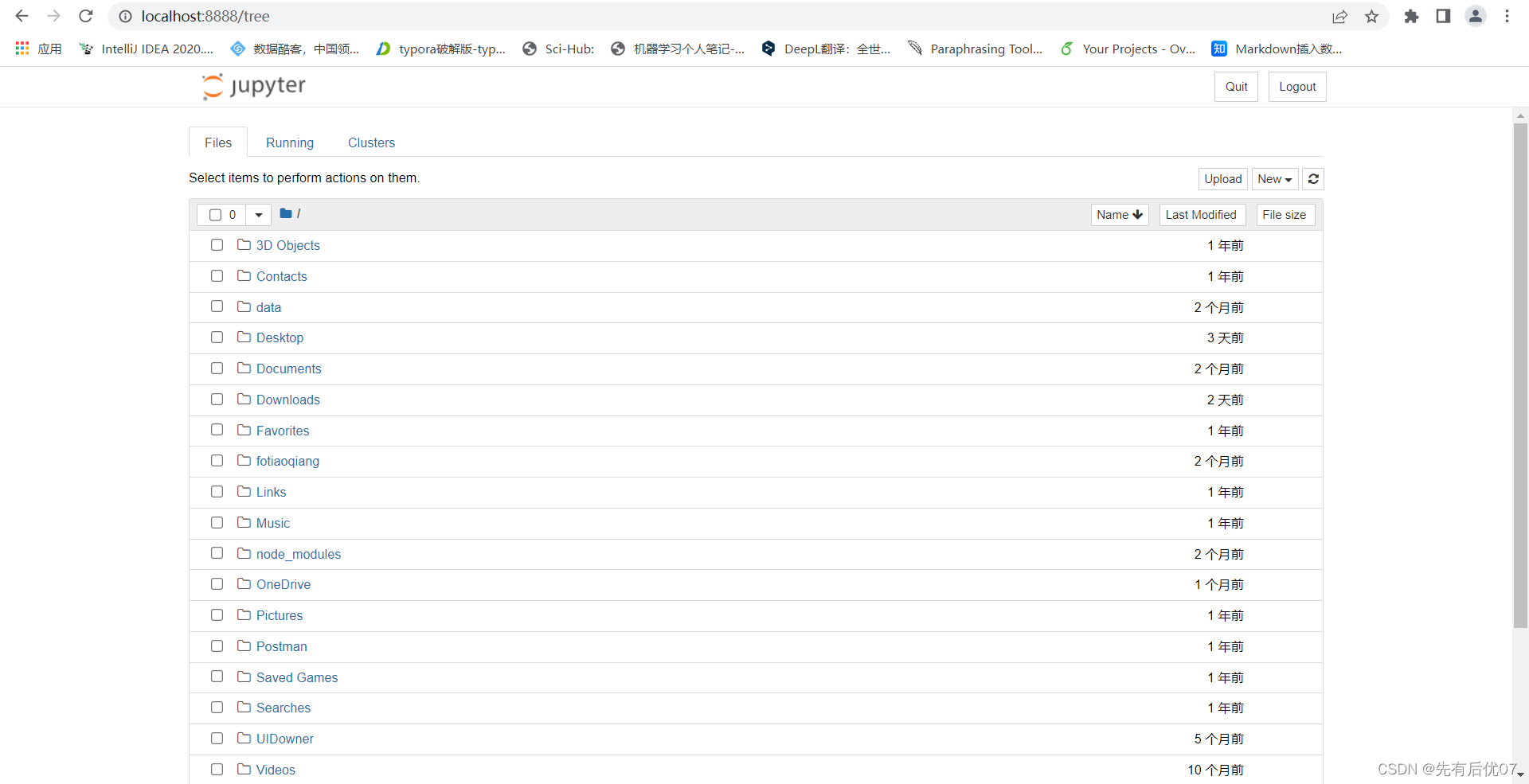The image size is (1529, 784).
Task: Tick the select-all checkbox in list header
Action: click(x=215, y=214)
